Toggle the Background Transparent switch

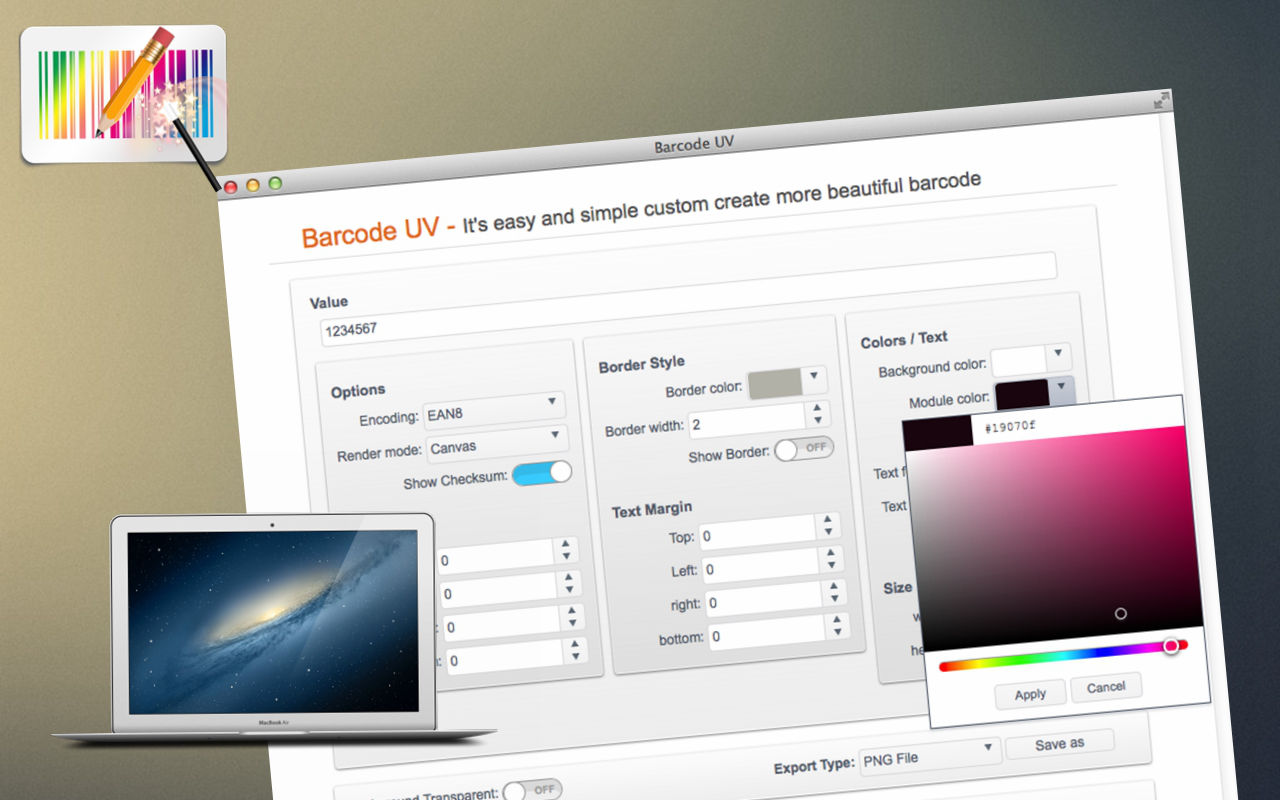coord(532,790)
